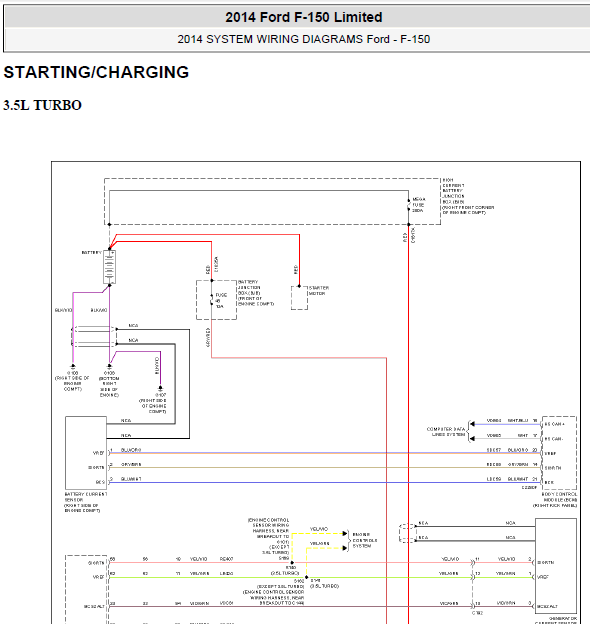
Task: Click the Computer Data Lines System label
Action: [x=446, y=432]
